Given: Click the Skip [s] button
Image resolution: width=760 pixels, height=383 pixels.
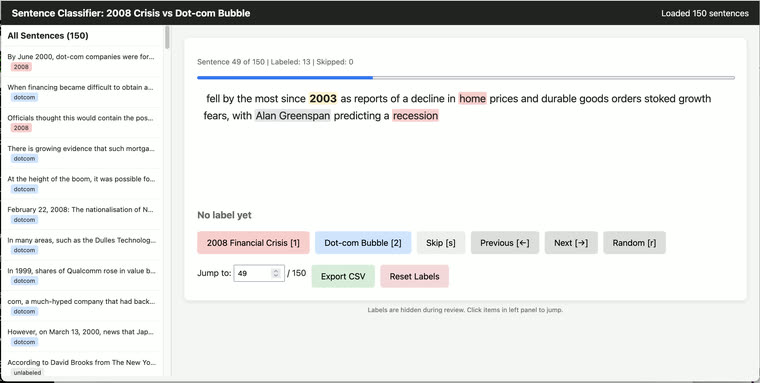Looking at the screenshot, I should click(x=441, y=242).
